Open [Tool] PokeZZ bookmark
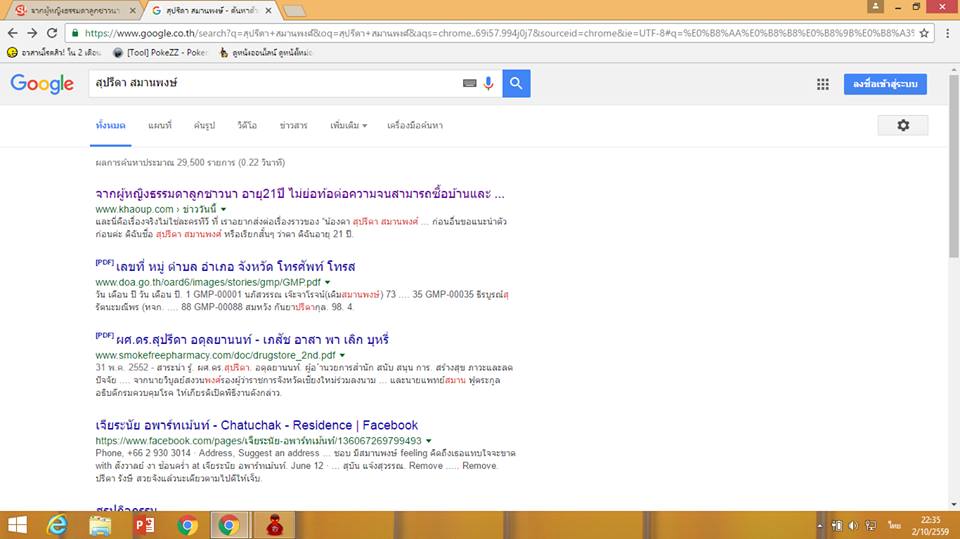The width and height of the screenshot is (960, 539). click(160, 53)
